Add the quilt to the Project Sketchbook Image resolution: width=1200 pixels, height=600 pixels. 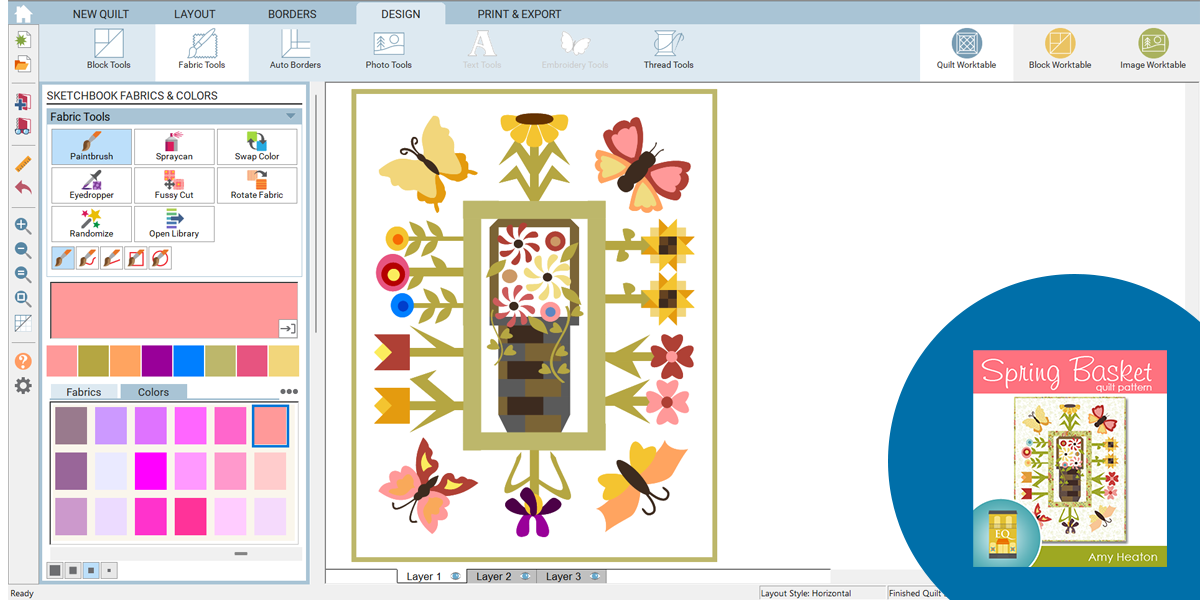[x=22, y=102]
